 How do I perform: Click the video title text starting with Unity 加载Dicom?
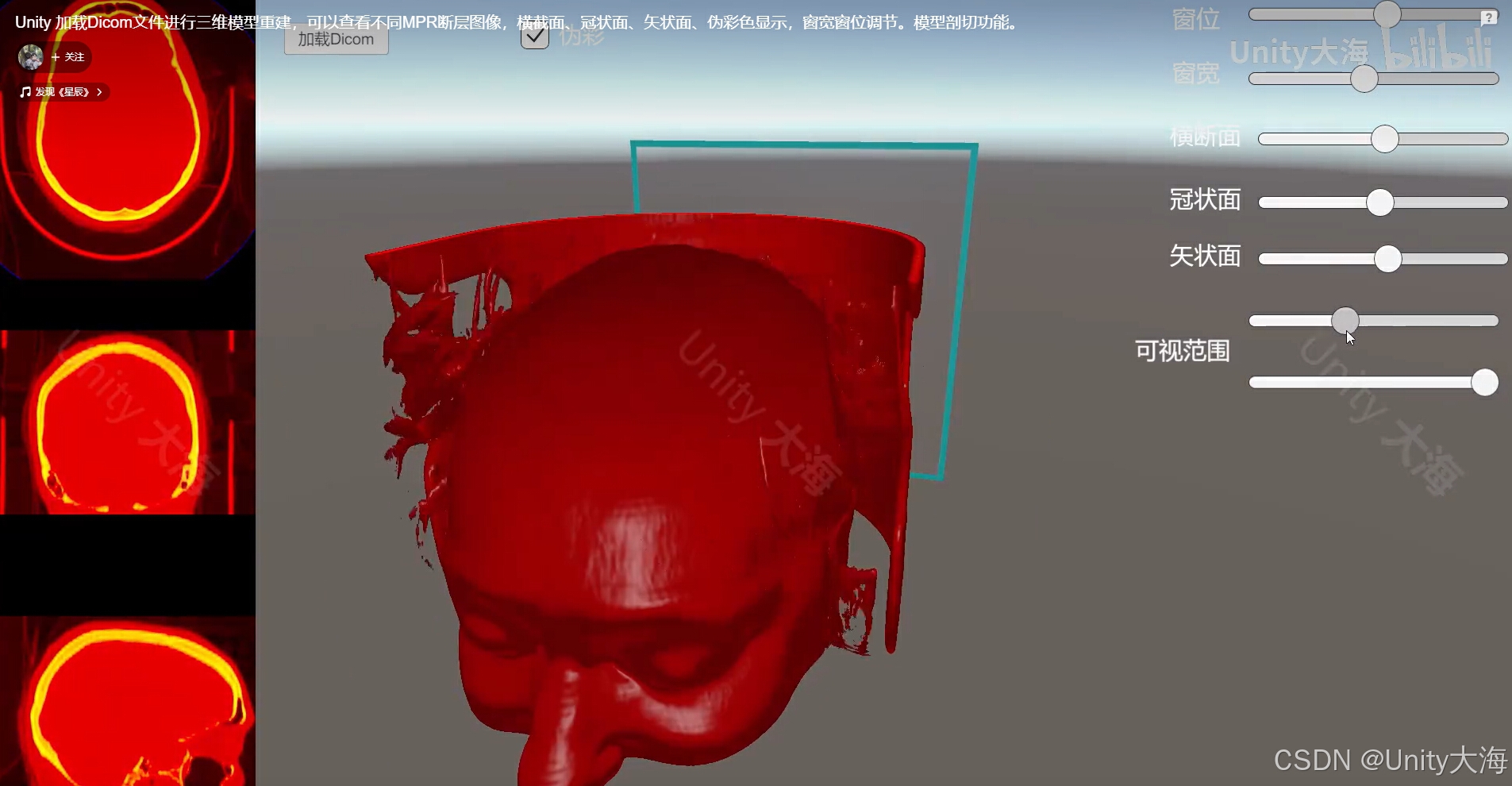(x=516, y=22)
